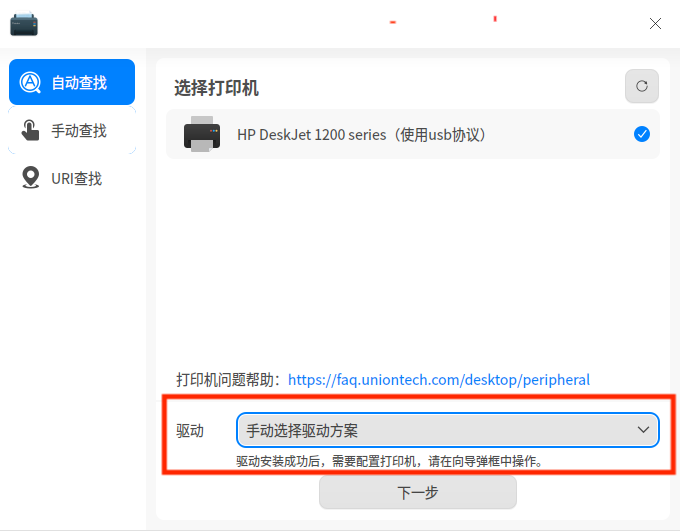Screen dimensions: 680x531
Task: Click the 选择打印机 heading
Action: point(216,88)
